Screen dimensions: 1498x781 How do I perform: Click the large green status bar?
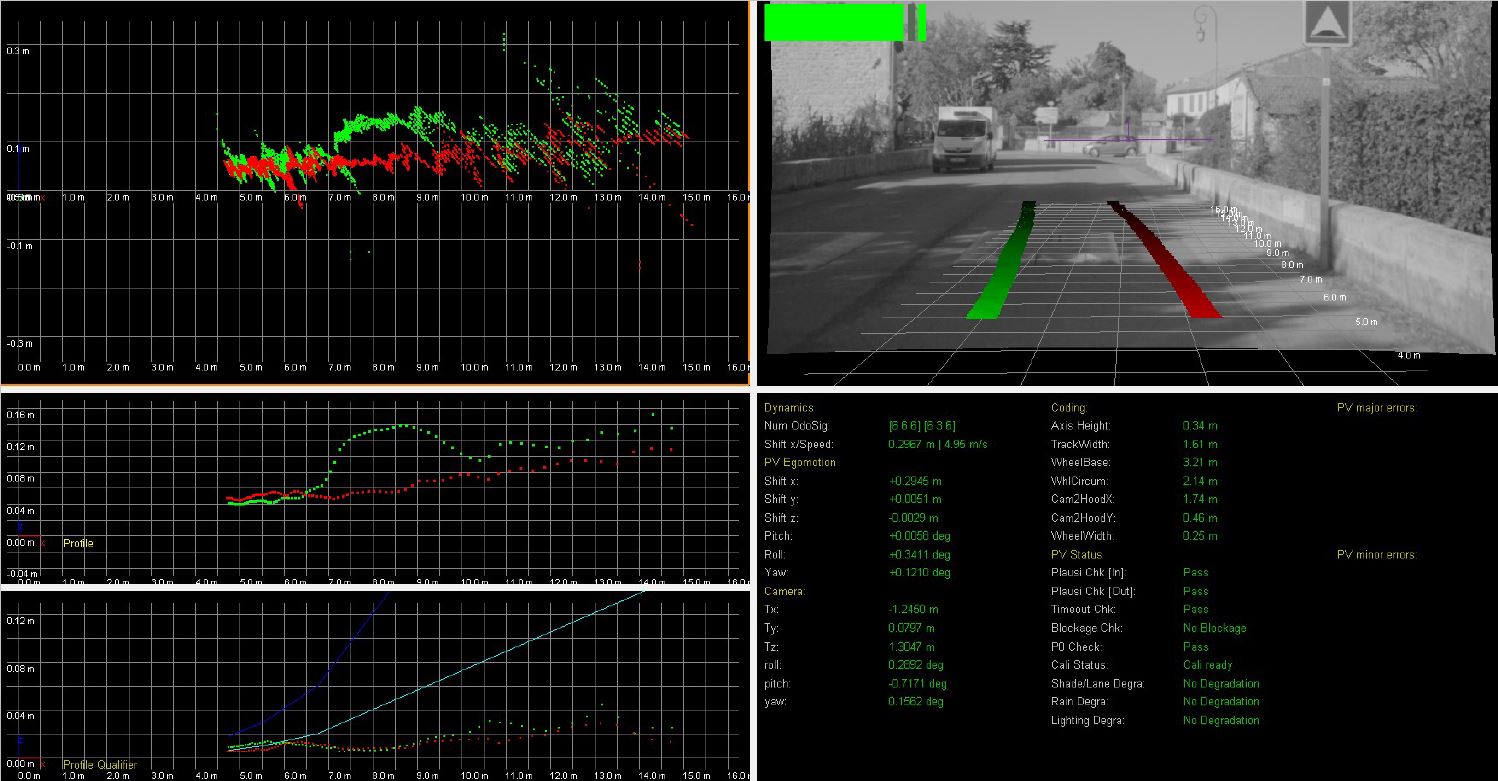[x=833, y=22]
